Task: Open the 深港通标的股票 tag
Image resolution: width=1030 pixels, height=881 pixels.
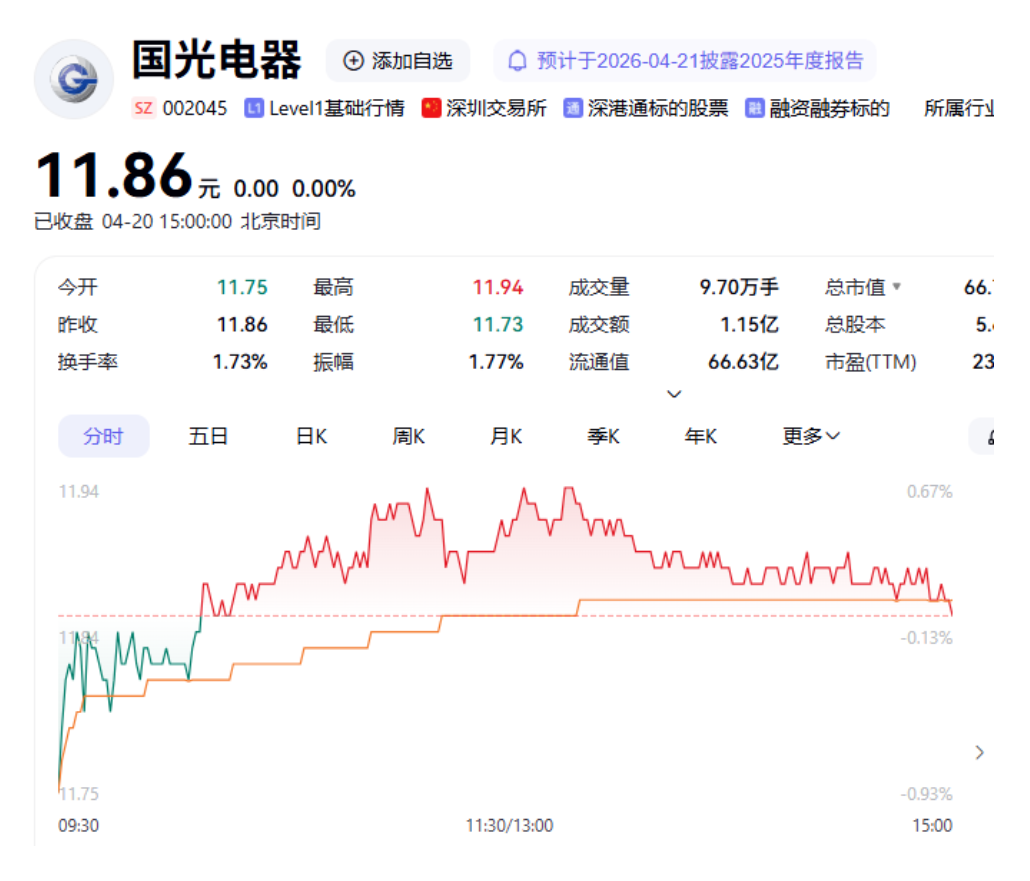Action: pyautogui.click(x=658, y=108)
